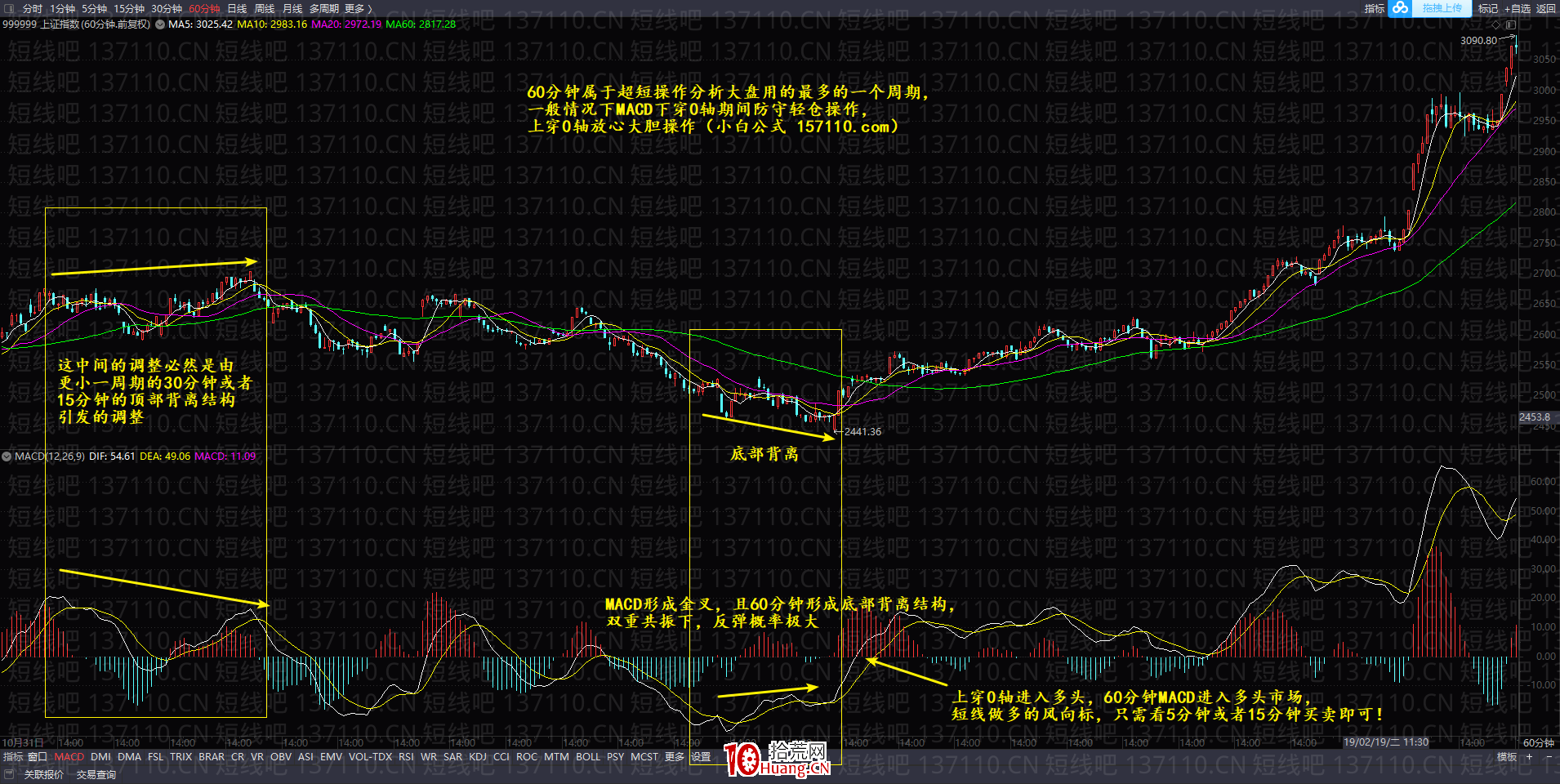The image size is (1560, 784).
Task: Click the 指标 label in bottom indicator bar
Action: 13,757
